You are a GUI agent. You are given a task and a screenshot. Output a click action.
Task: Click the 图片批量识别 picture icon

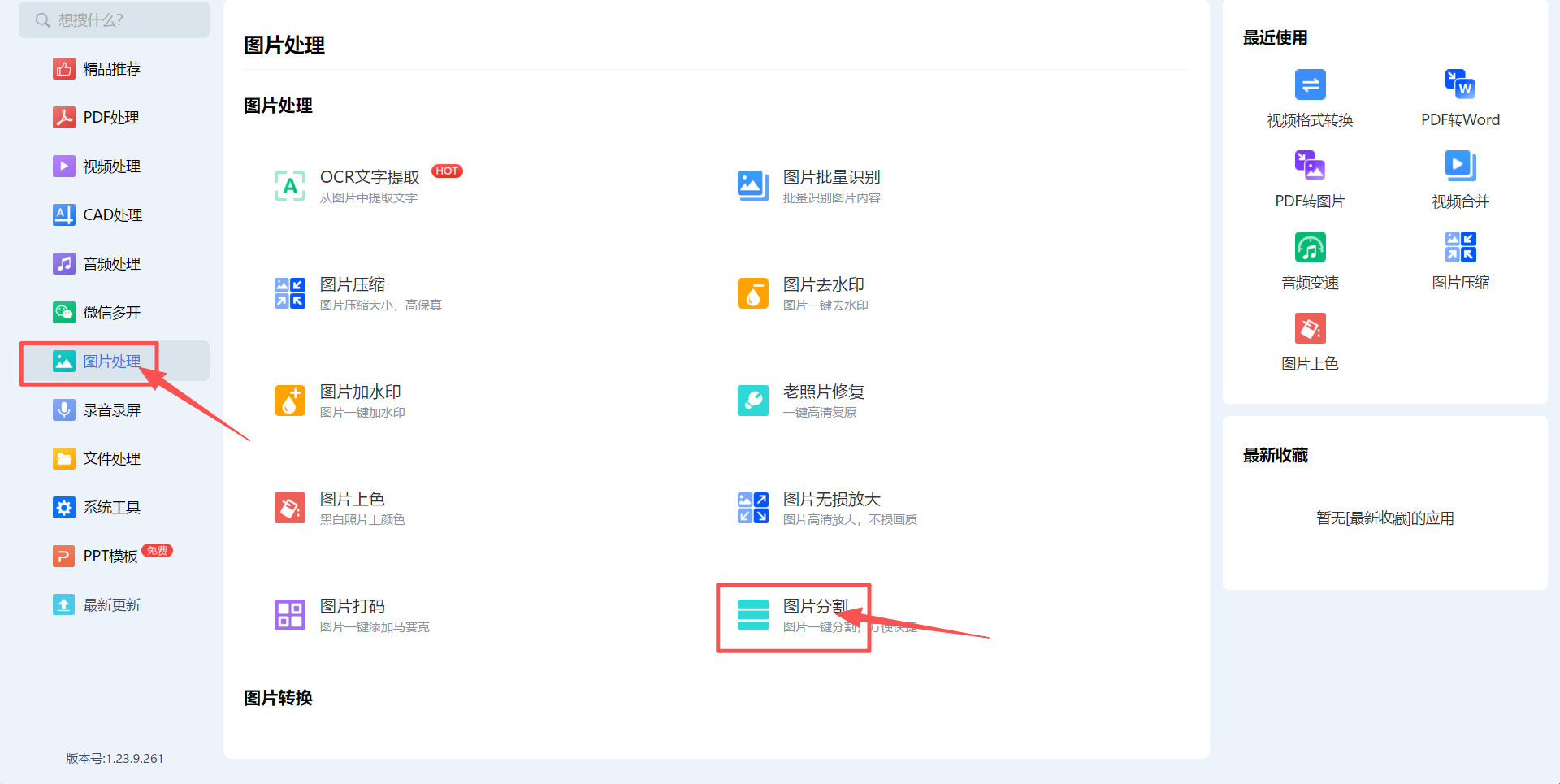753,186
